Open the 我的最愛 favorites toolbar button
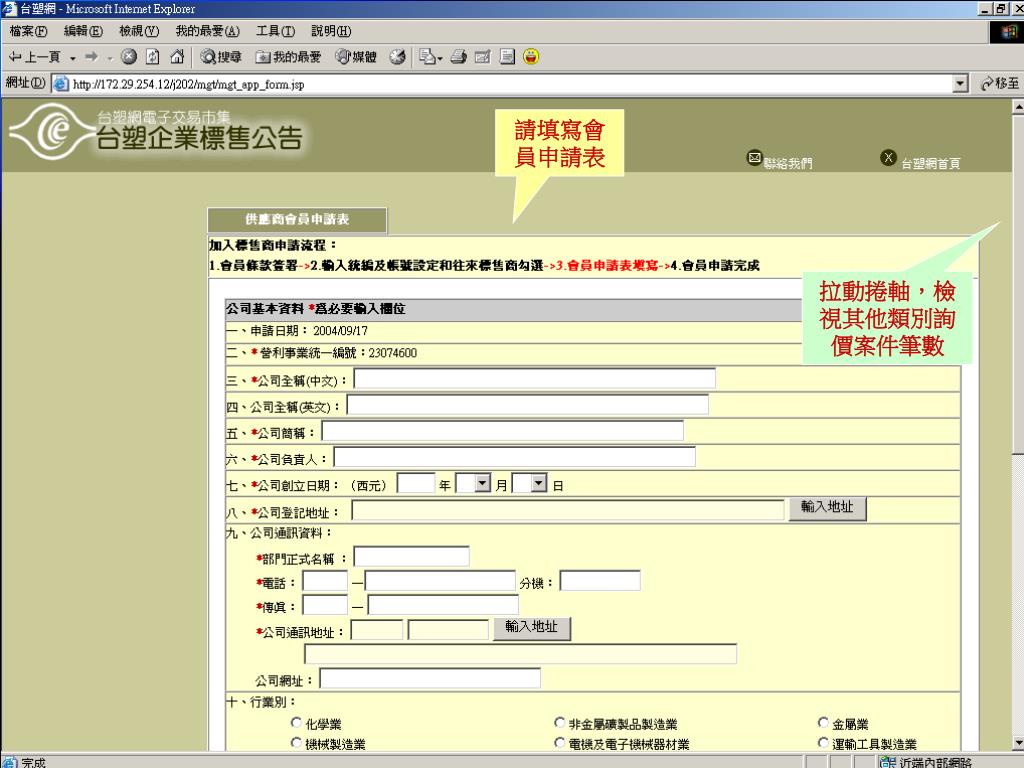The image size is (1024, 768). (289, 57)
